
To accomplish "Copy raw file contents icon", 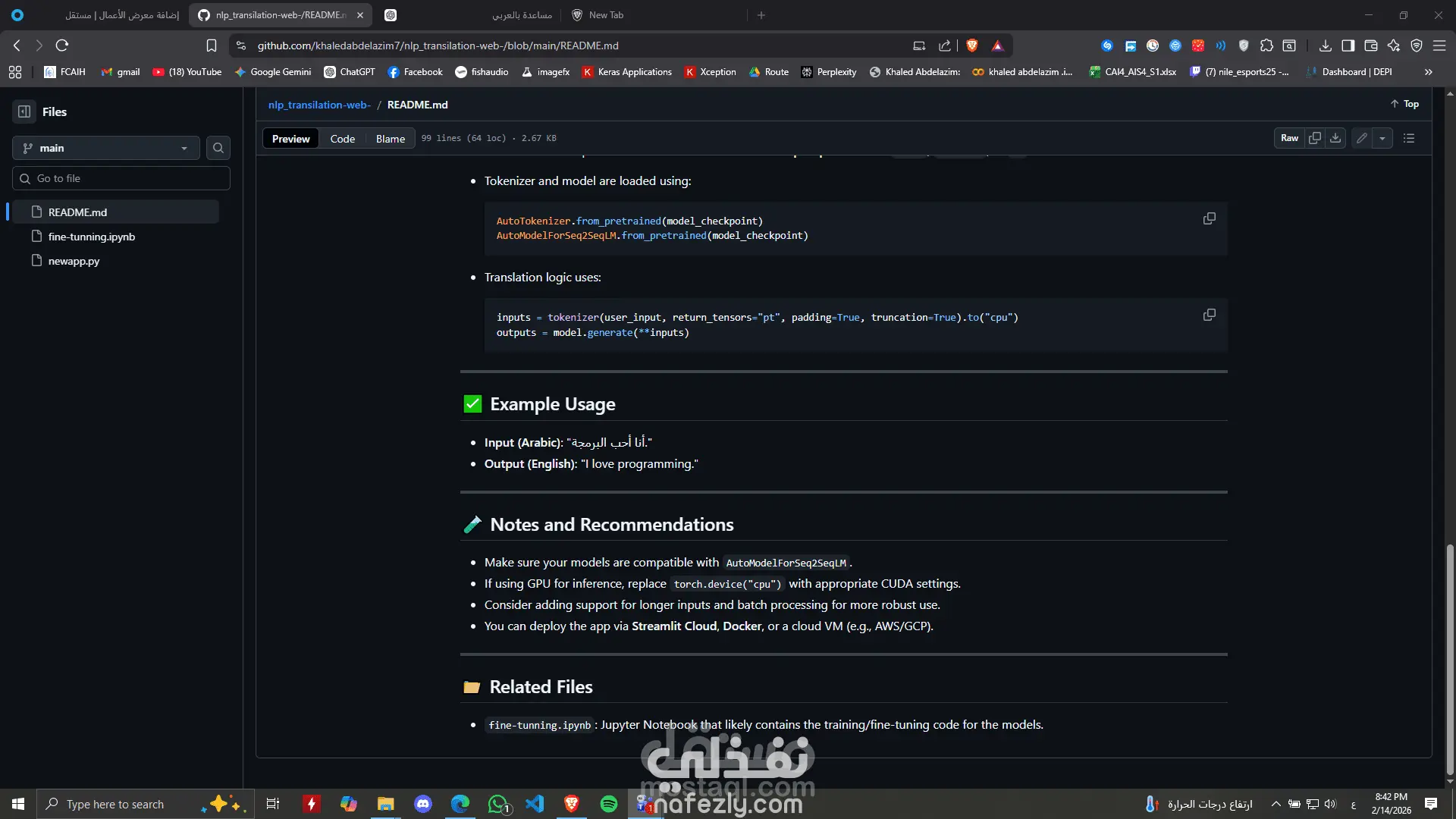I will [1315, 138].
